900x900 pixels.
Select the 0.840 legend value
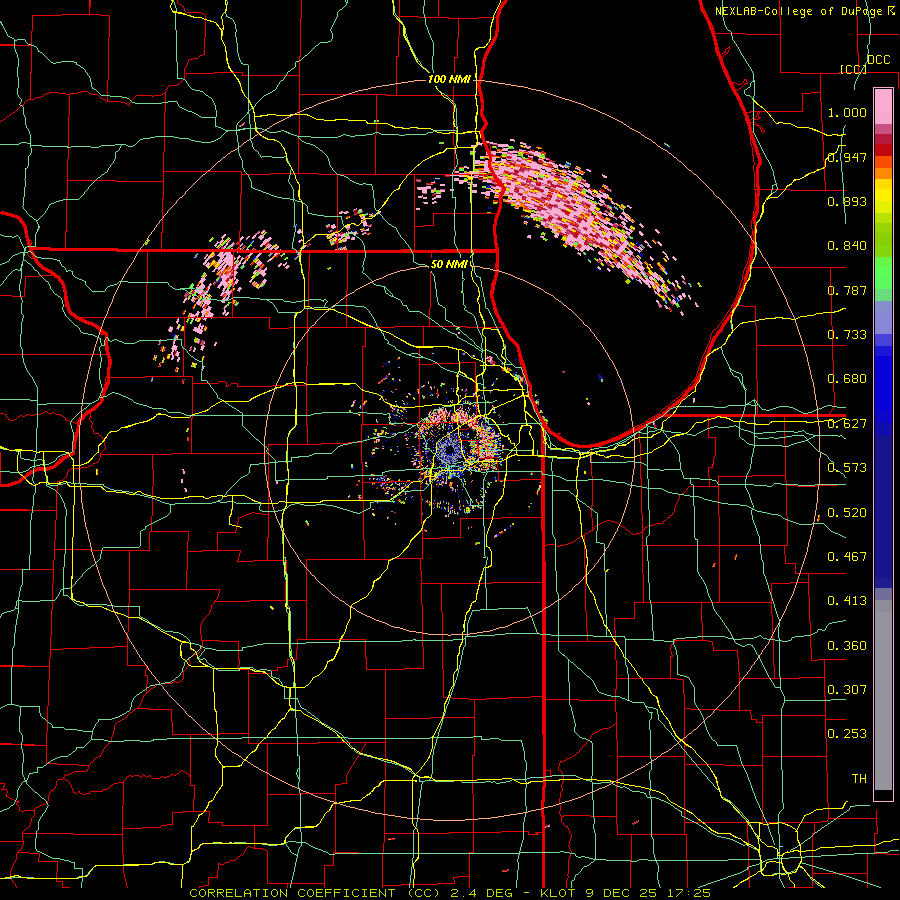(x=847, y=246)
